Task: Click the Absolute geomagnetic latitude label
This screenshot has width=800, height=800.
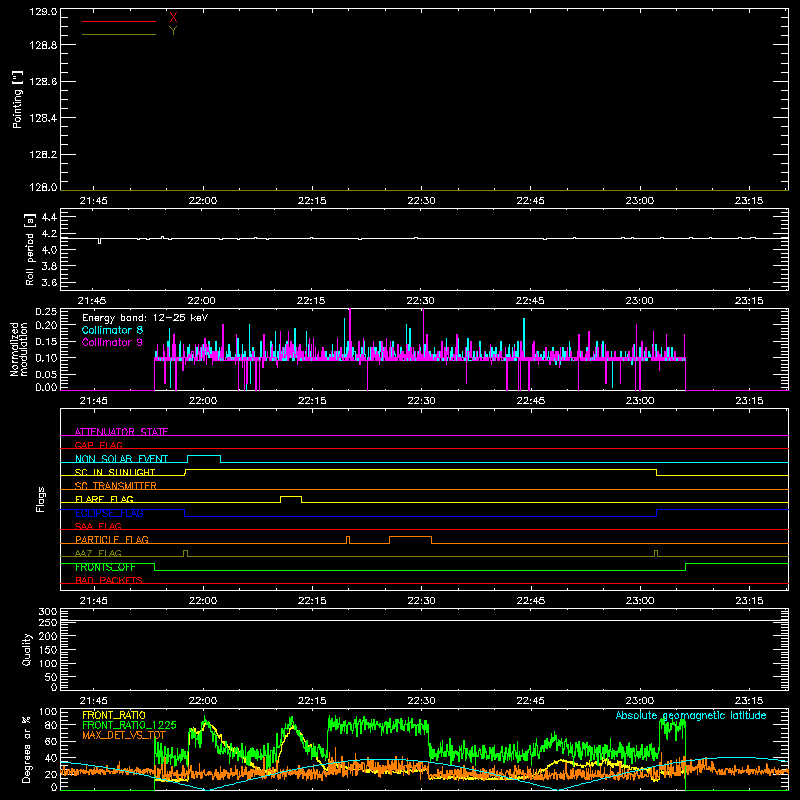Action: click(x=691, y=715)
